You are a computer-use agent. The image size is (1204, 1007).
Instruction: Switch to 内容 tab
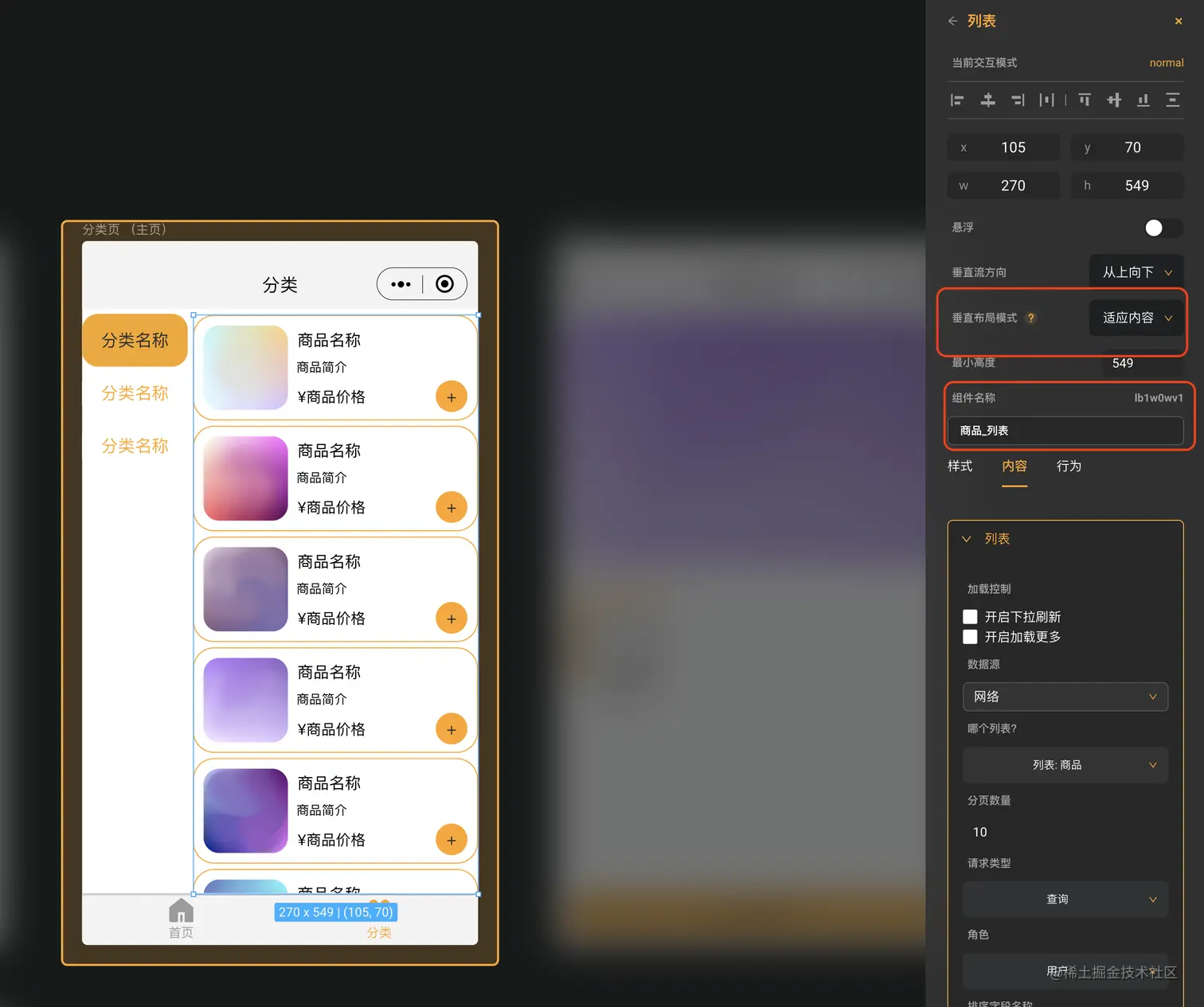tap(1014, 466)
